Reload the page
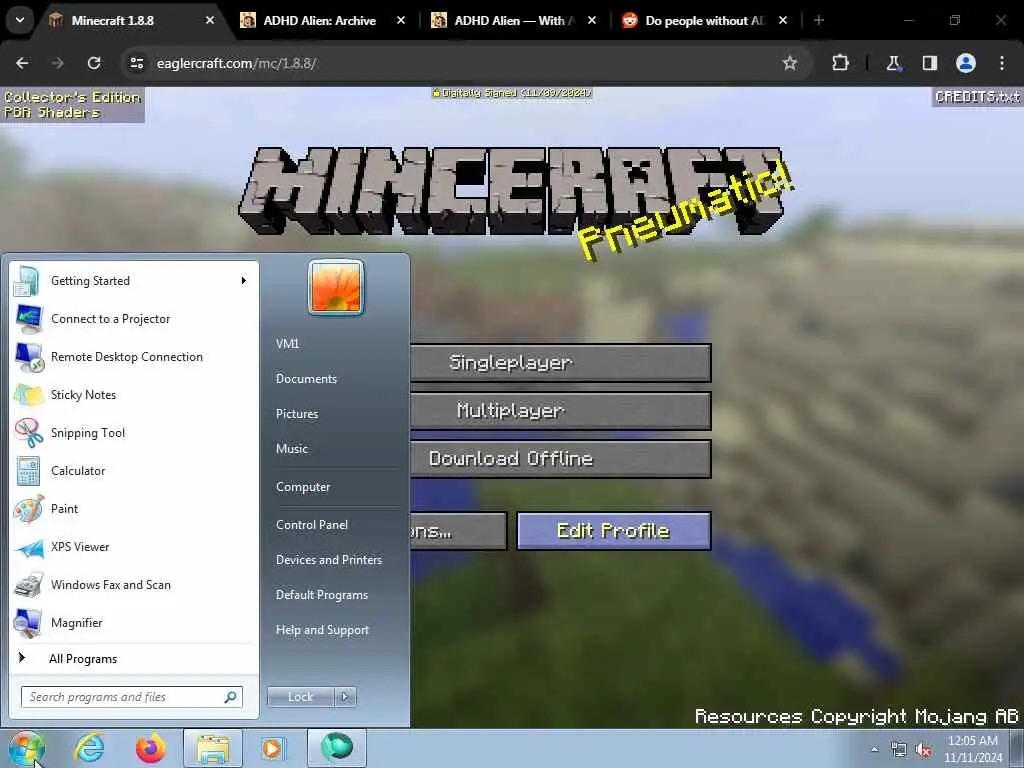The image size is (1024, 768). click(94, 63)
